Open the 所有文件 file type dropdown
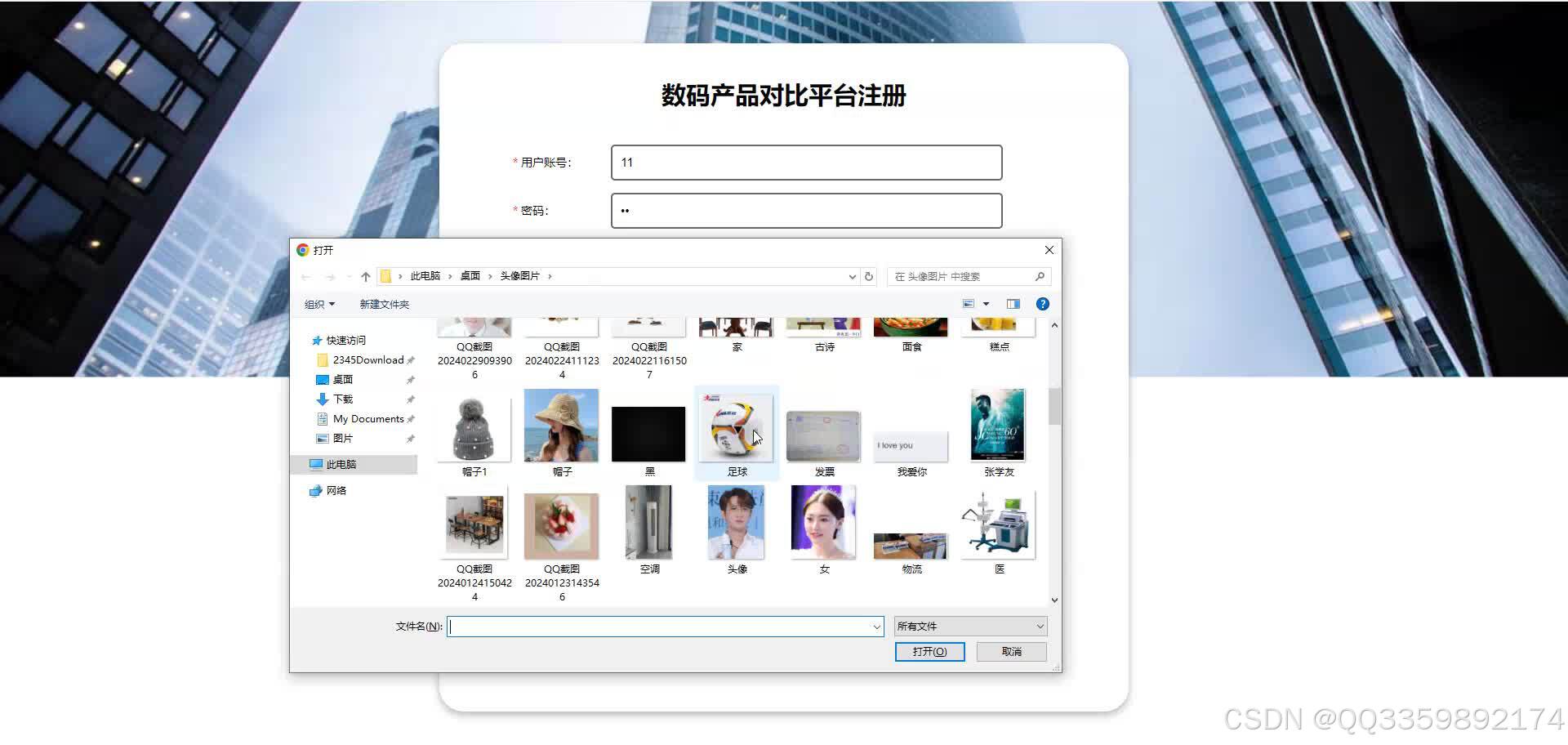The image size is (1568, 745). coord(970,627)
